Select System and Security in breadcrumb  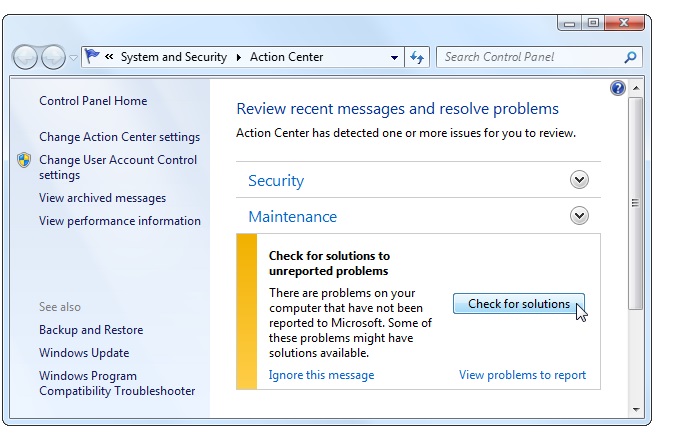tap(174, 57)
